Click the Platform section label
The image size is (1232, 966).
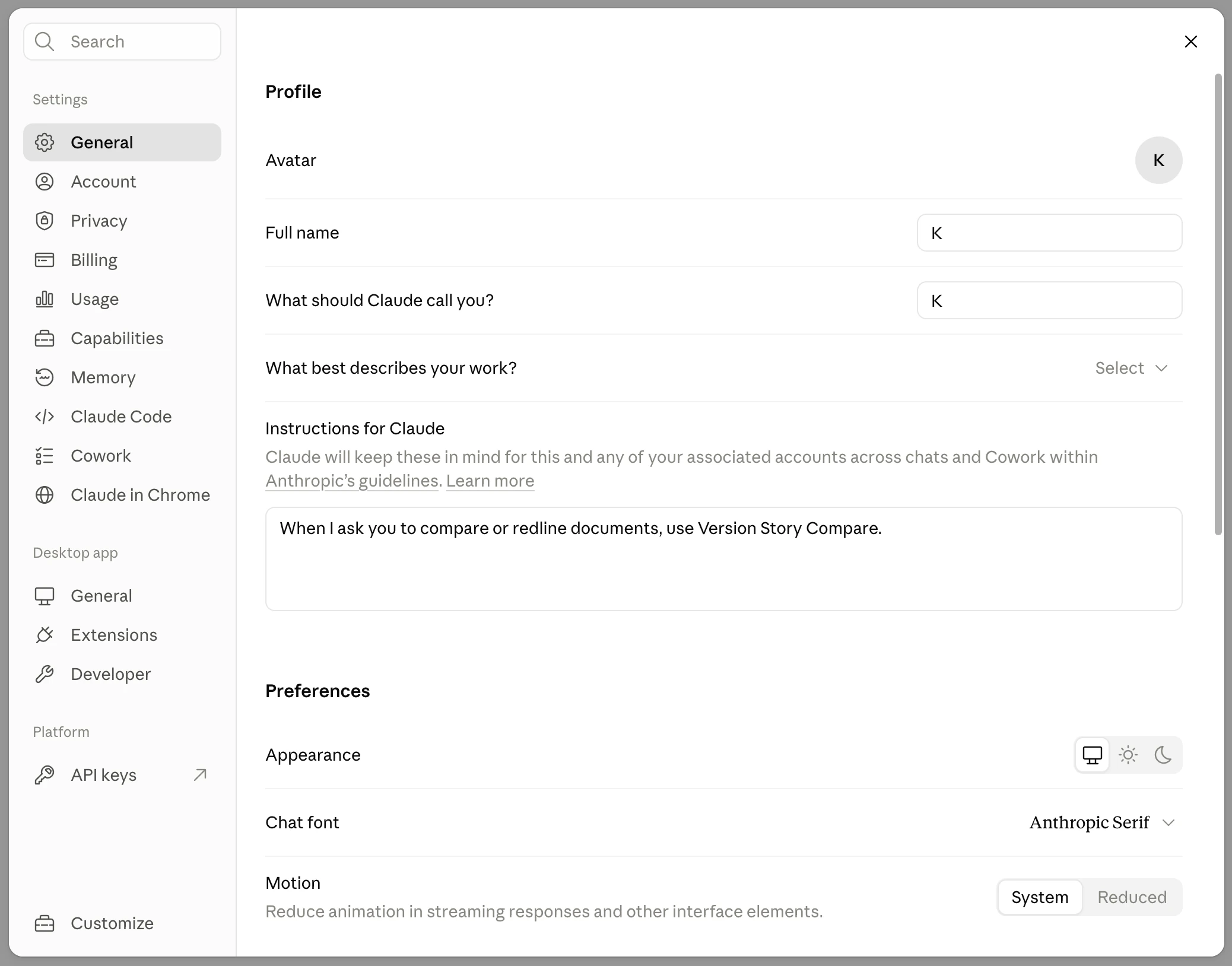pos(61,732)
